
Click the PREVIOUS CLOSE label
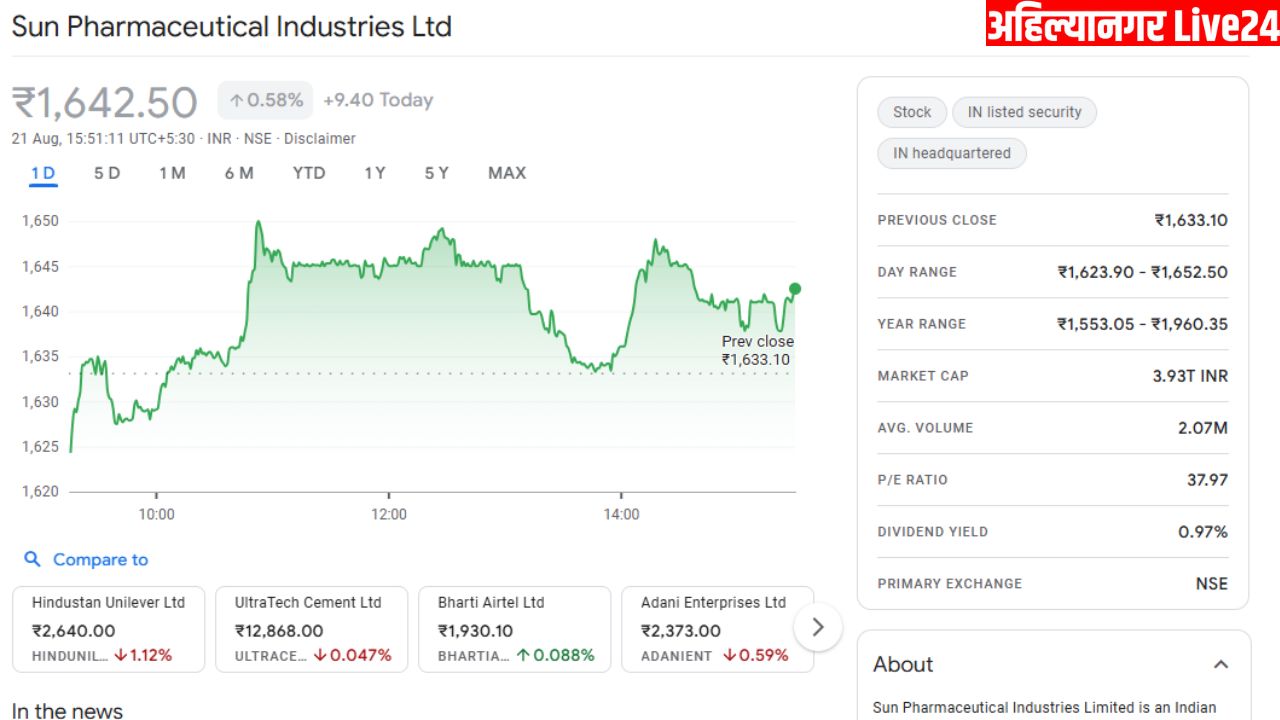click(x=937, y=220)
